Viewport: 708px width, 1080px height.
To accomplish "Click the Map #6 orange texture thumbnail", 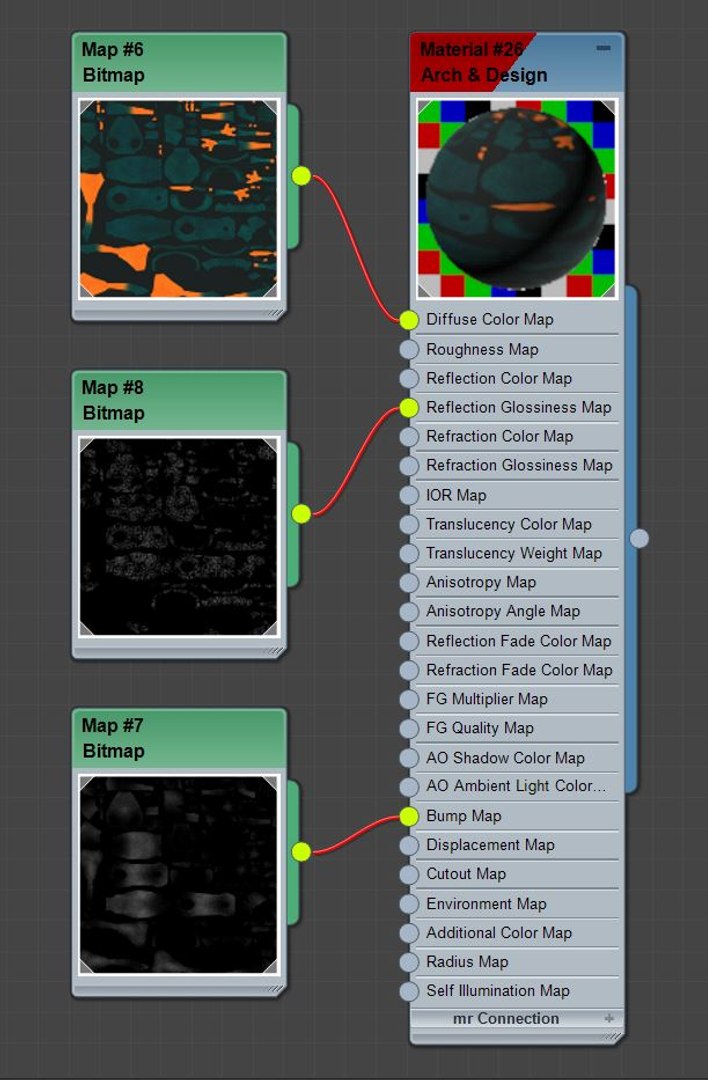I will click(x=179, y=198).
